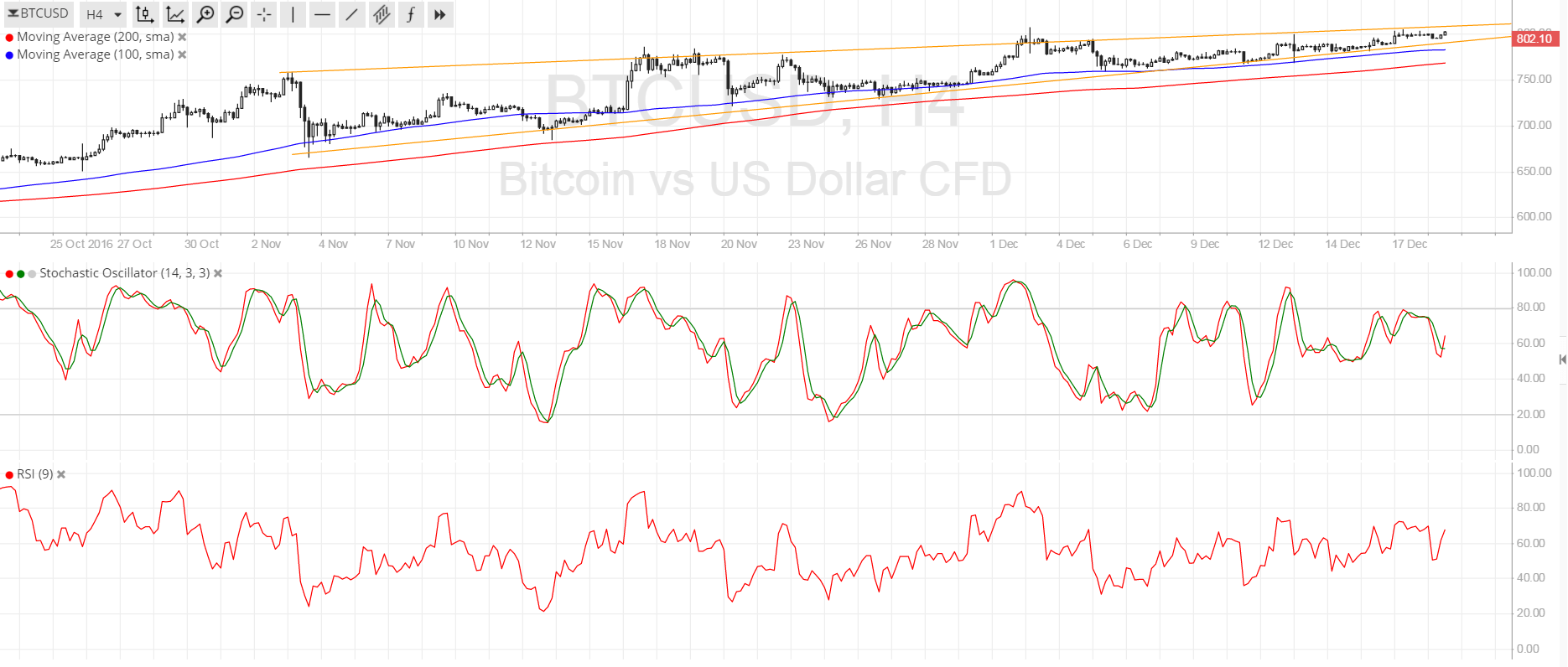Open the function indicators menu

(410, 14)
